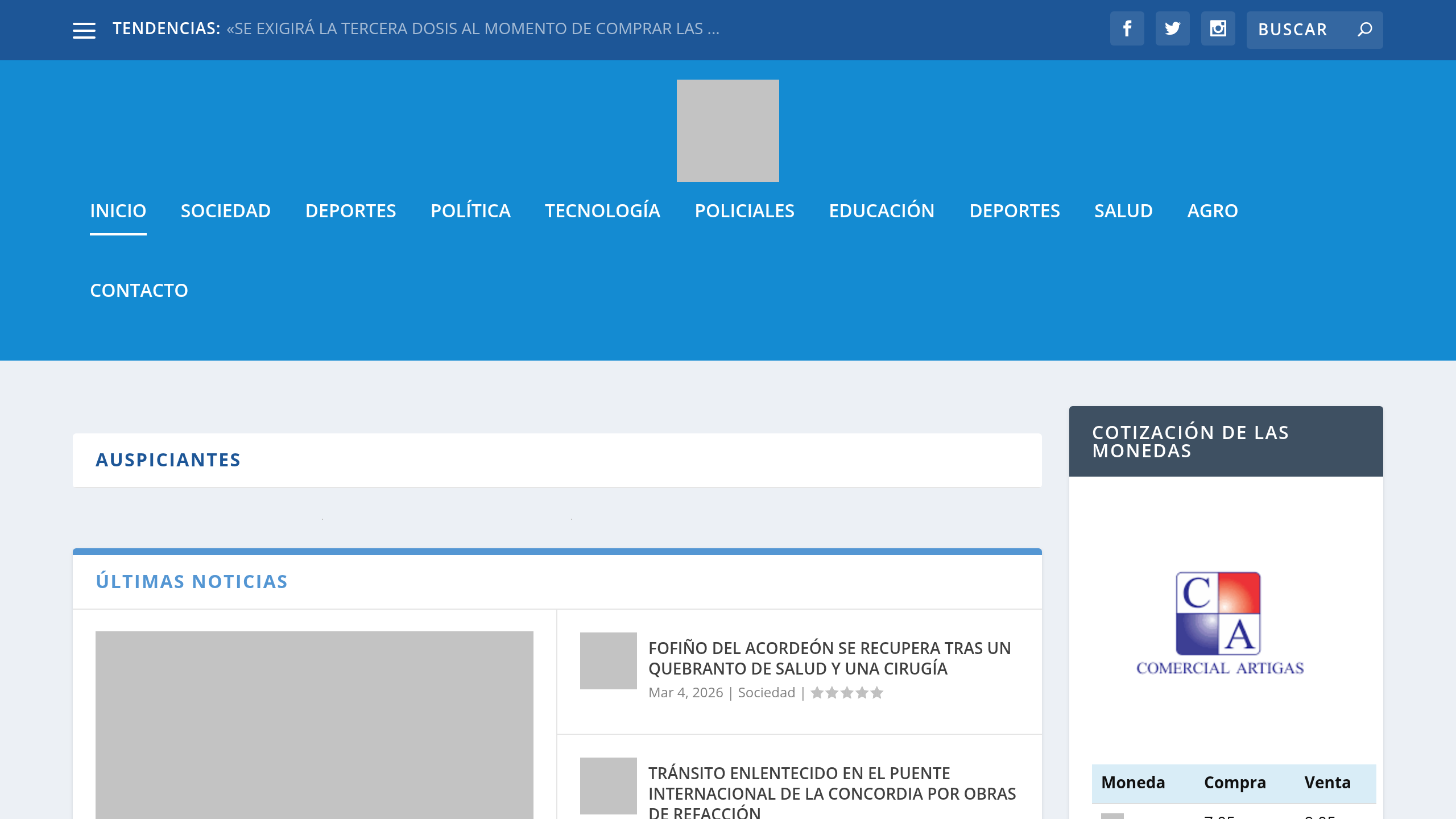Open the POLÍTICA section

470,210
